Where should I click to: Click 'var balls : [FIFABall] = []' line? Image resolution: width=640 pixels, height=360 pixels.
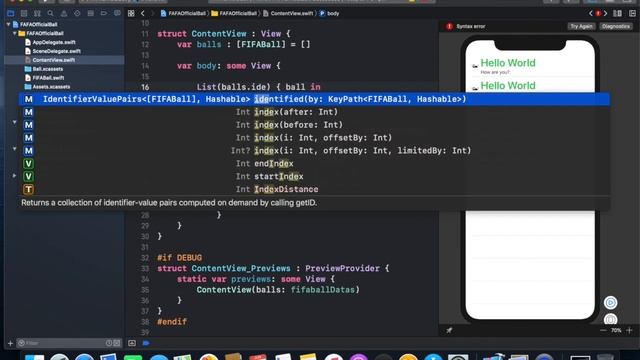click(x=244, y=44)
